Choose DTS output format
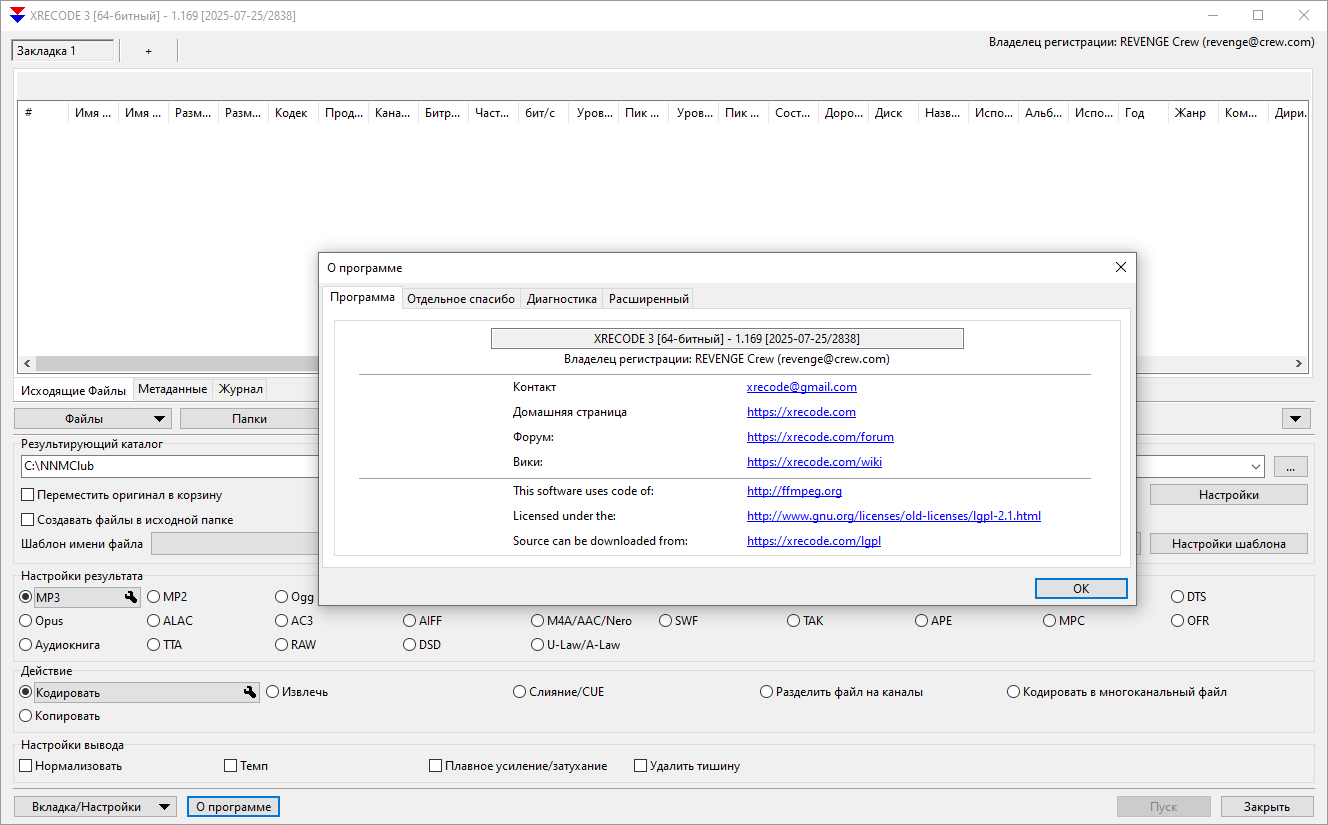The width and height of the screenshot is (1328, 825). pyautogui.click(x=1178, y=597)
